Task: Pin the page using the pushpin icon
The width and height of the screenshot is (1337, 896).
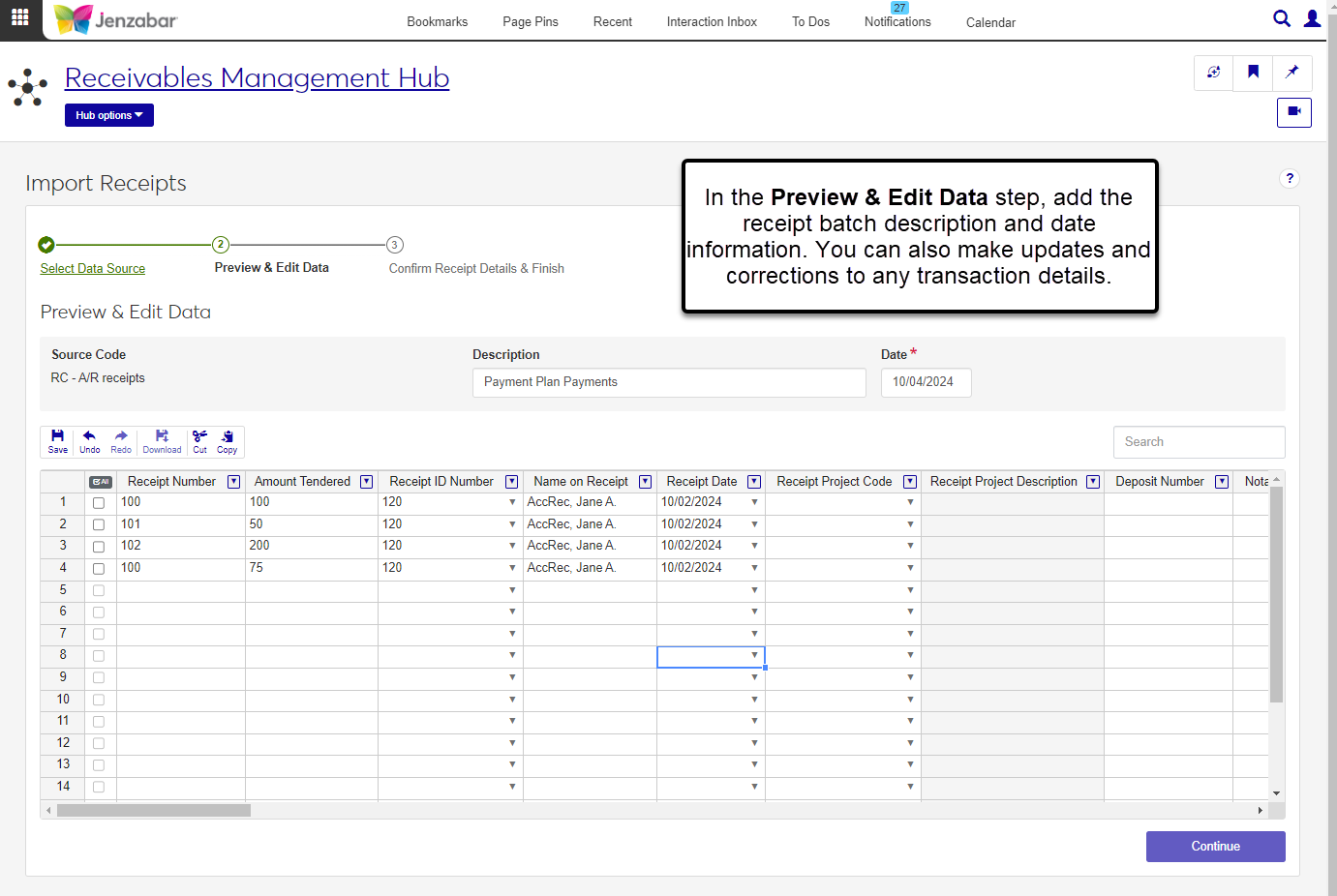Action: [x=1291, y=73]
